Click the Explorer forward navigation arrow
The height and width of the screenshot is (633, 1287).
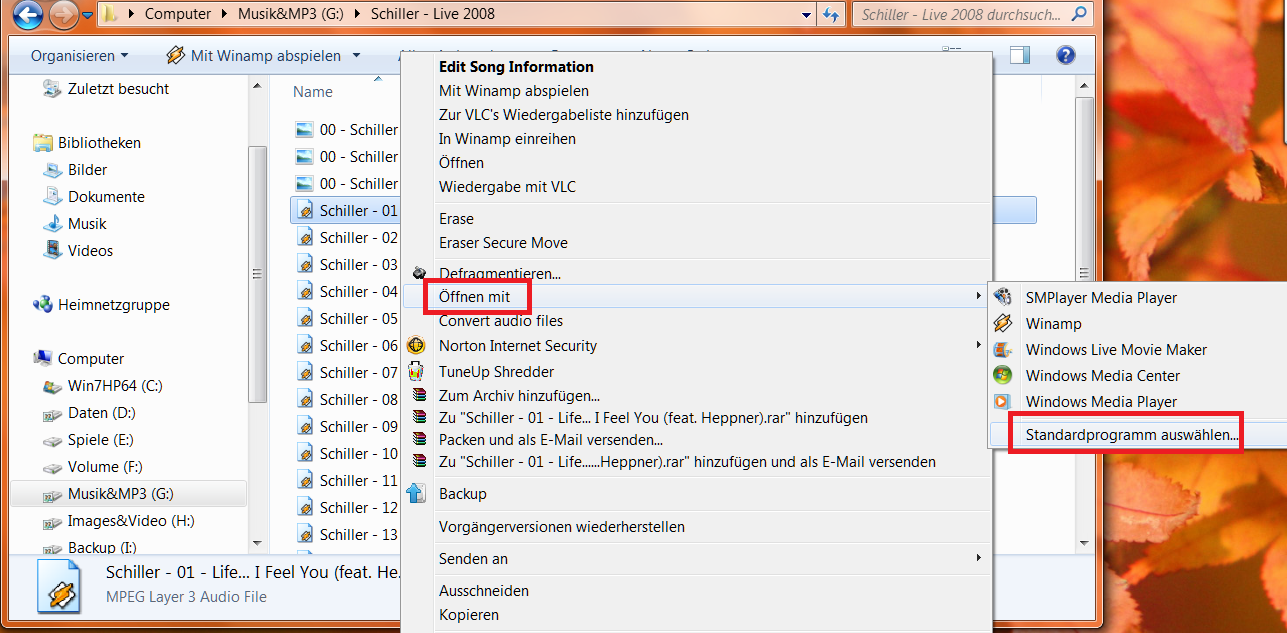pyautogui.click(x=62, y=14)
